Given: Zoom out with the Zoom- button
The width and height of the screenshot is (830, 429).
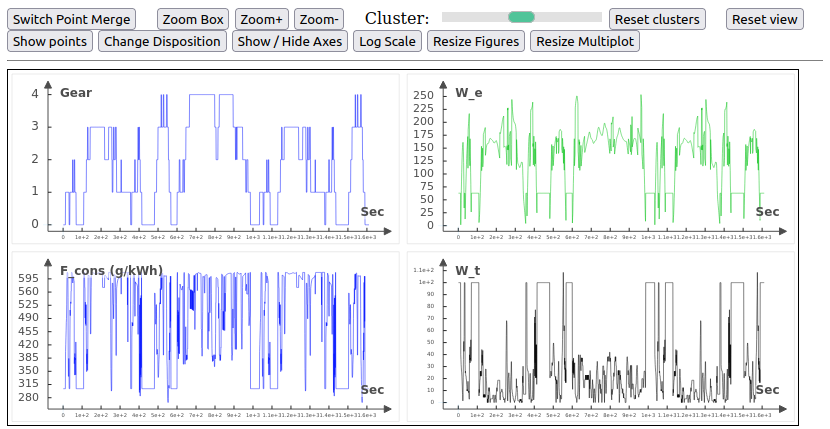Looking at the screenshot, I should point(319,19).
